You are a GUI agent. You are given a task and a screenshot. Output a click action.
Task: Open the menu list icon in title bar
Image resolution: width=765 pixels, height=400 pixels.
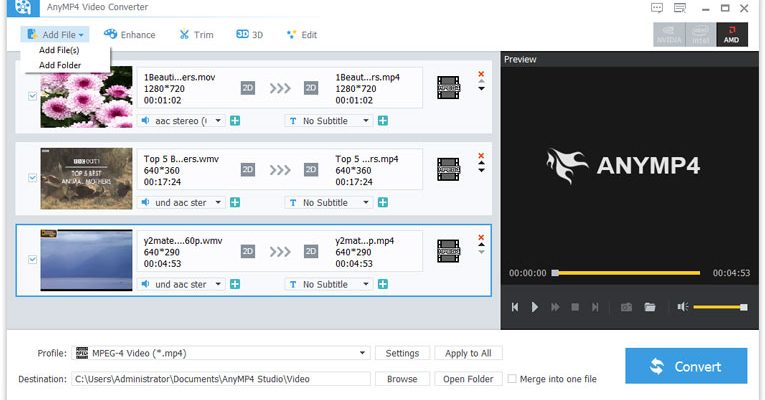[x=680, y=8]
